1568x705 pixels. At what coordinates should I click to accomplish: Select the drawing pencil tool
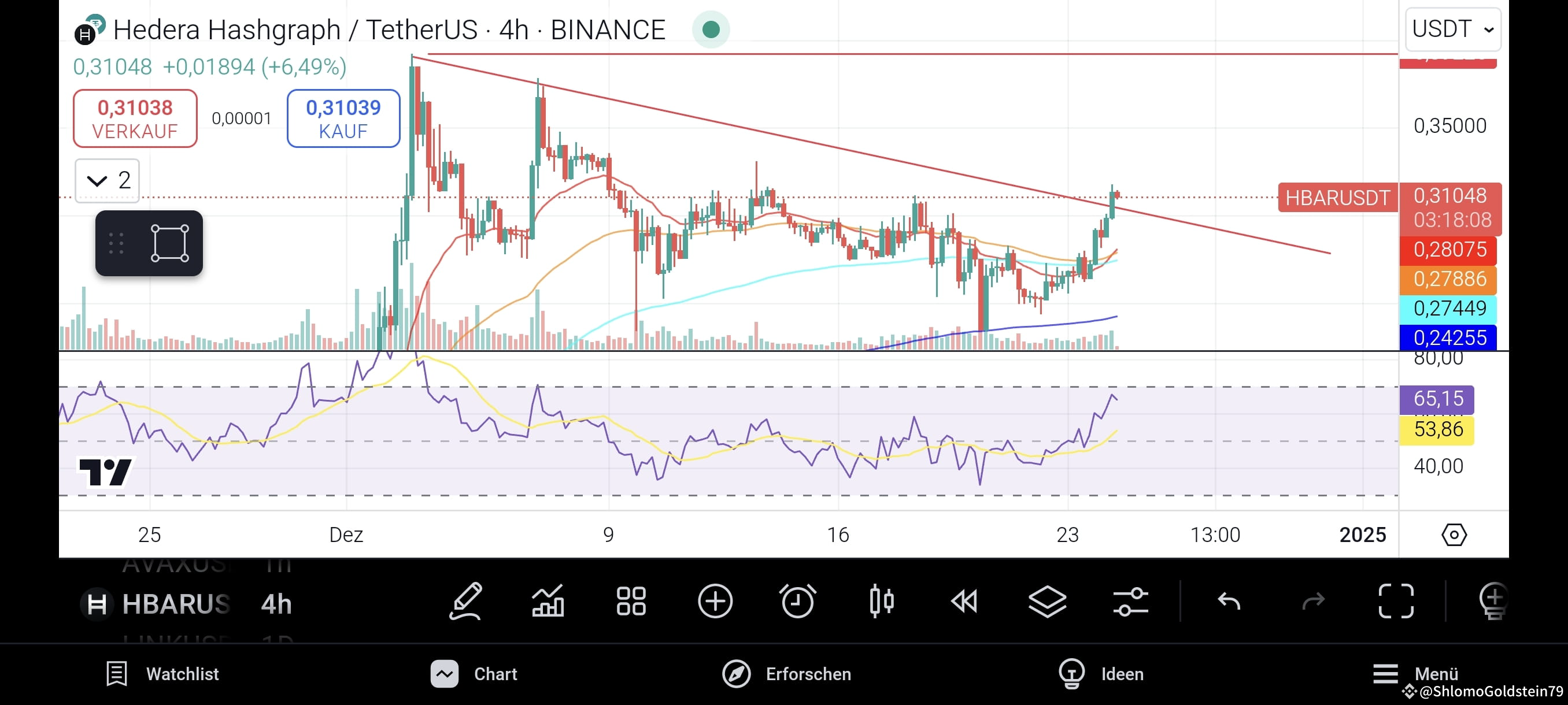465,602
